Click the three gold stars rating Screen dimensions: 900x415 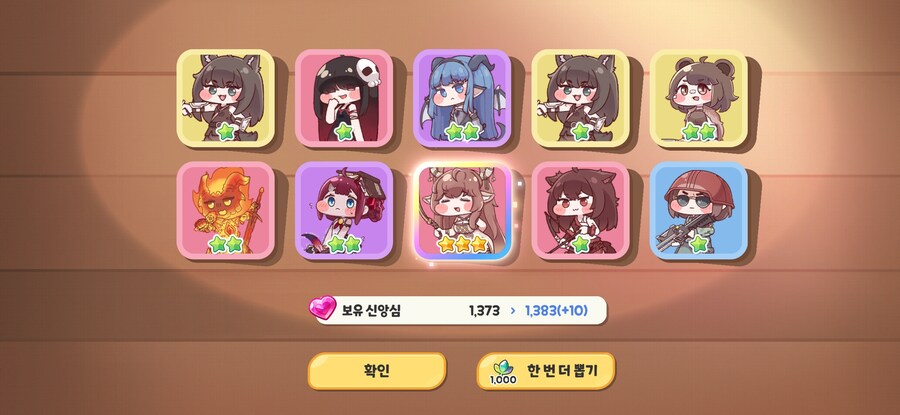(462, 245)
